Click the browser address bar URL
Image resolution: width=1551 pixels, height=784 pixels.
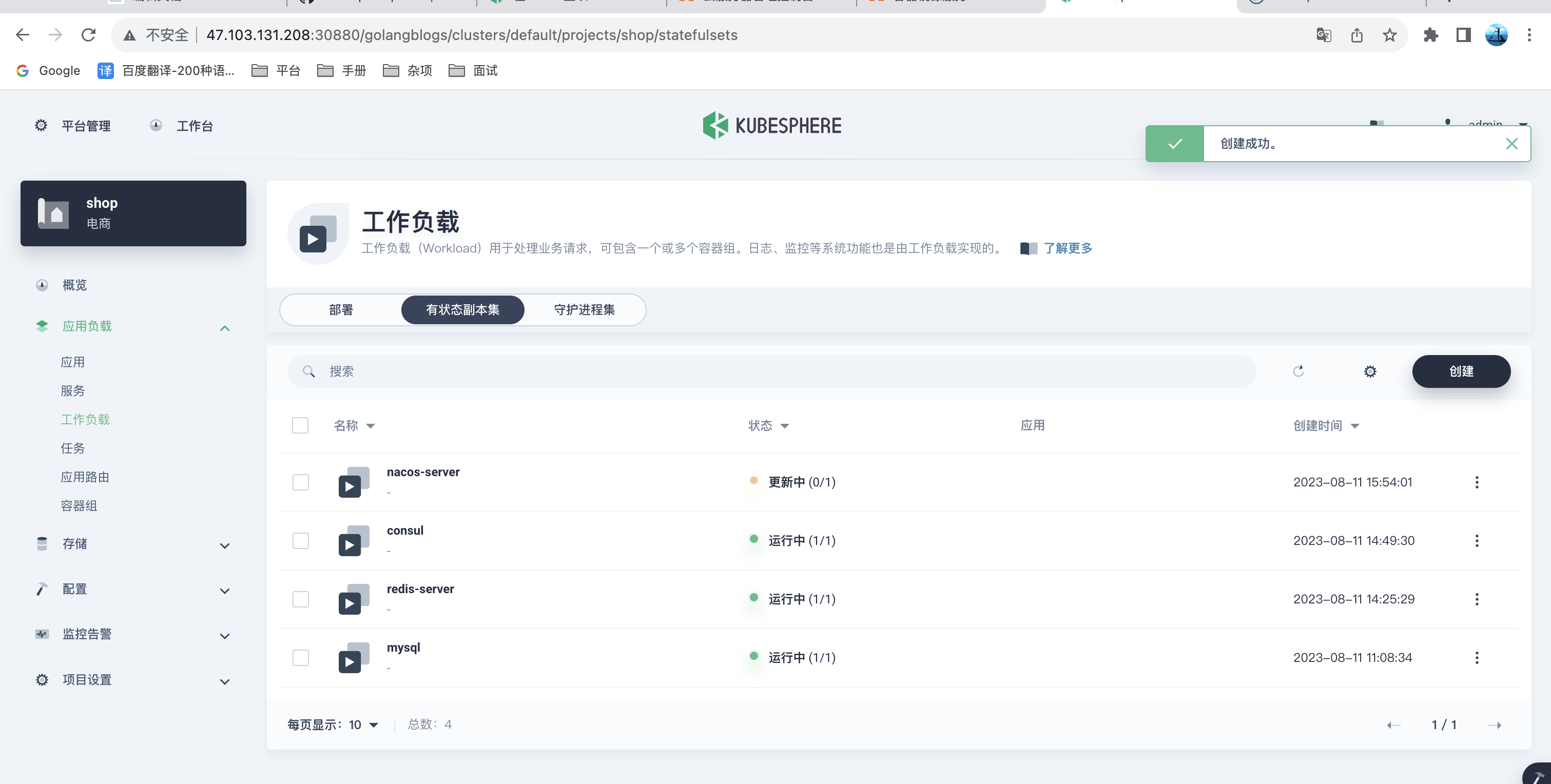pyautogui.click(x=472, y=35)
